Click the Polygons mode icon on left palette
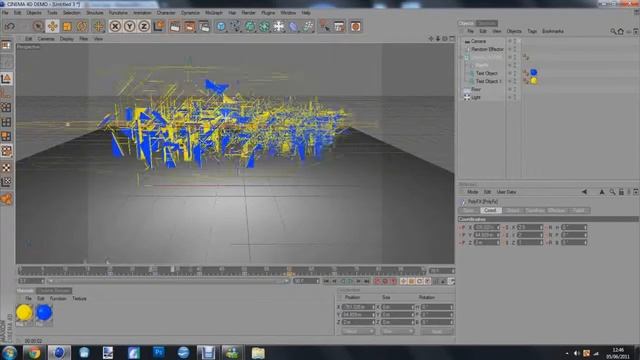 pyautogui.click(x=6, y=136)
